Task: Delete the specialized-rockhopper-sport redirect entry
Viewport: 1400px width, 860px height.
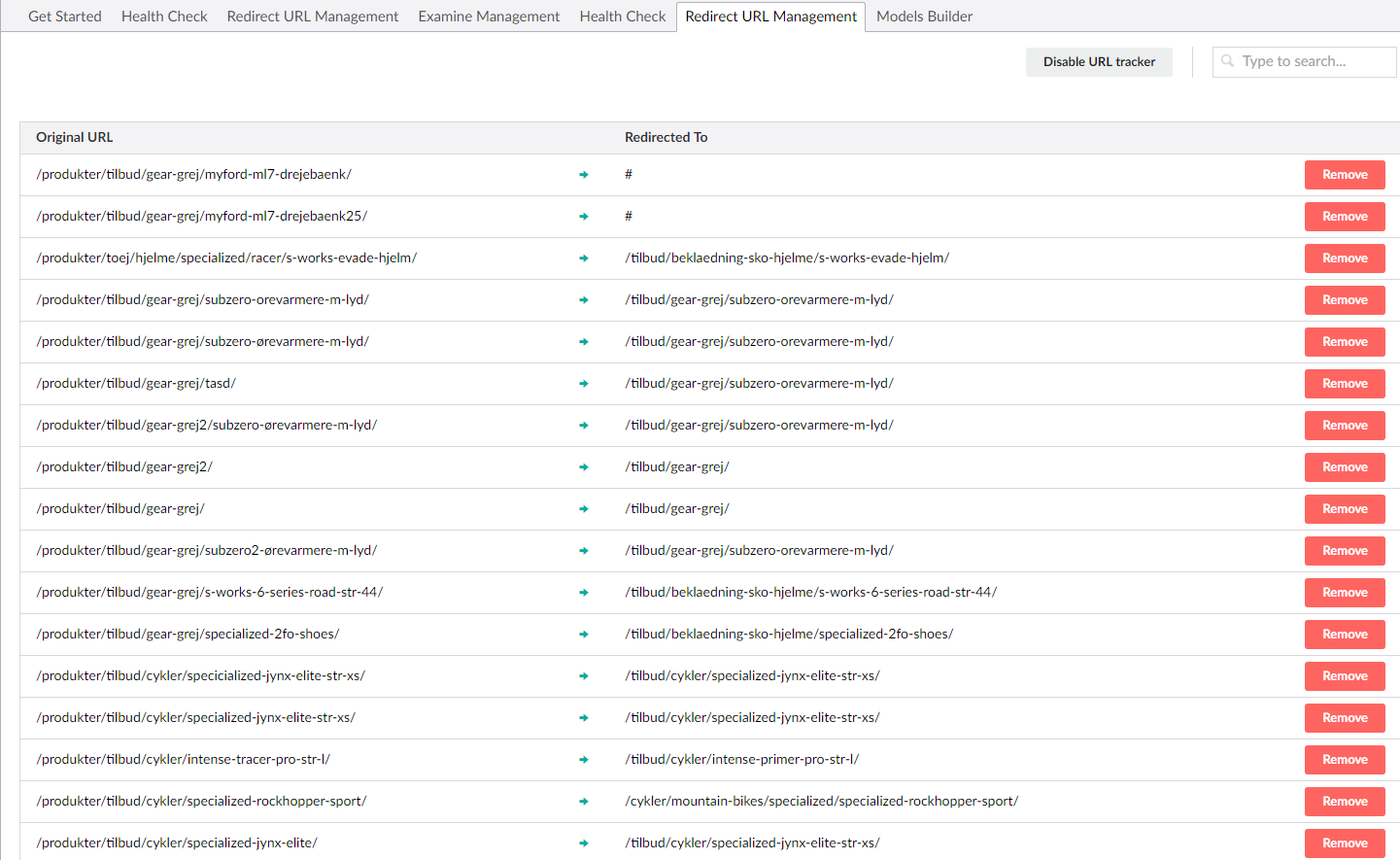Action: 1344,802
